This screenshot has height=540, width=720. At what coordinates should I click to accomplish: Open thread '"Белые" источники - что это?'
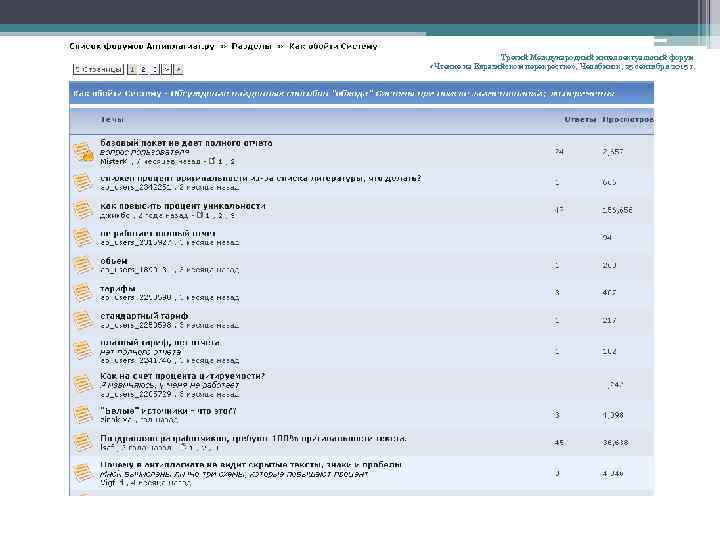point(169,411)
